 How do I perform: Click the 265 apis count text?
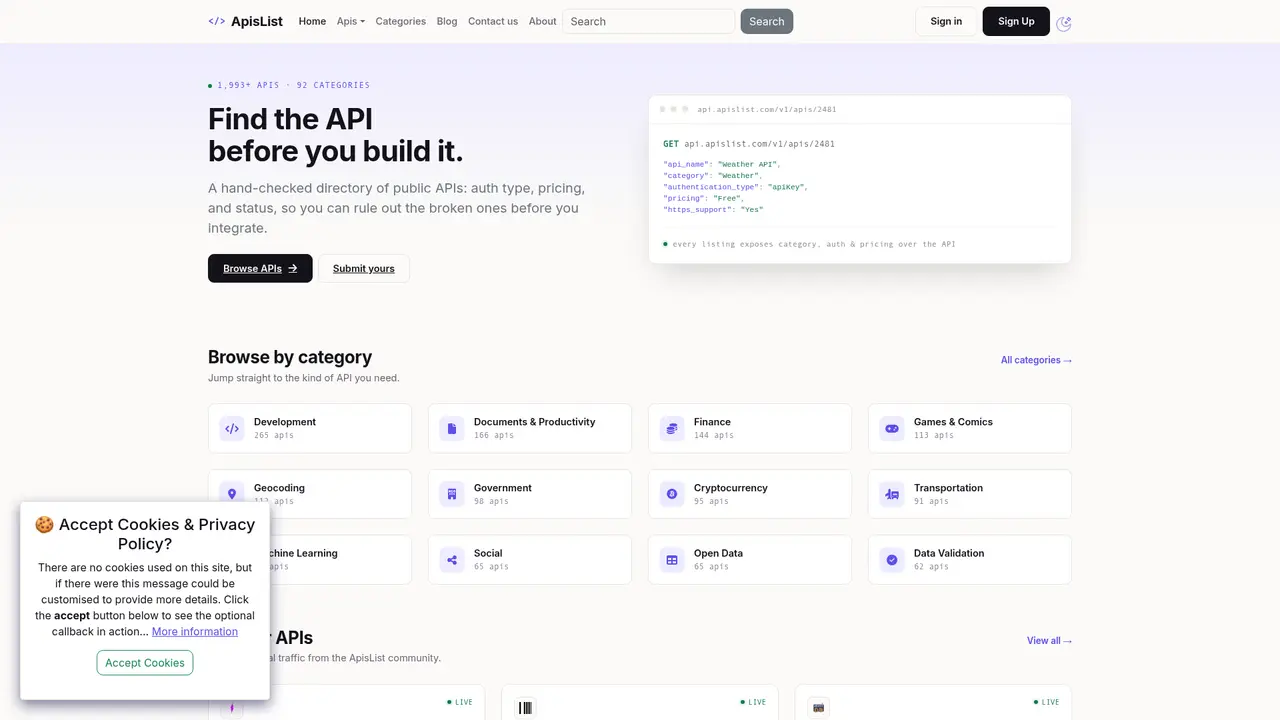click(274, 435)
